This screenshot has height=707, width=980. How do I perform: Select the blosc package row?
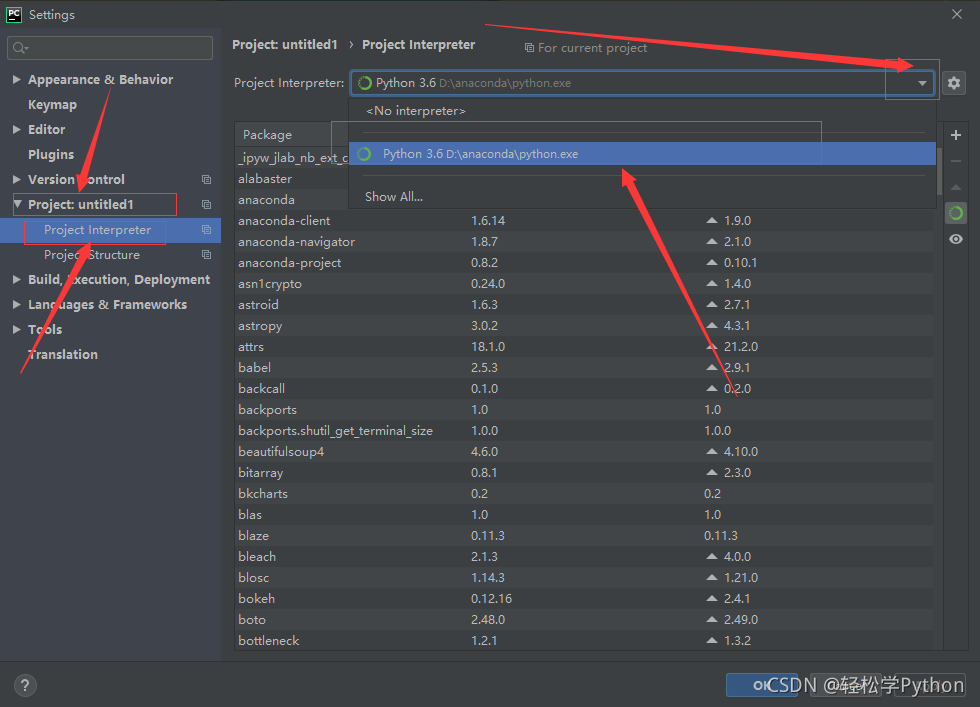(x=584, y=578)
